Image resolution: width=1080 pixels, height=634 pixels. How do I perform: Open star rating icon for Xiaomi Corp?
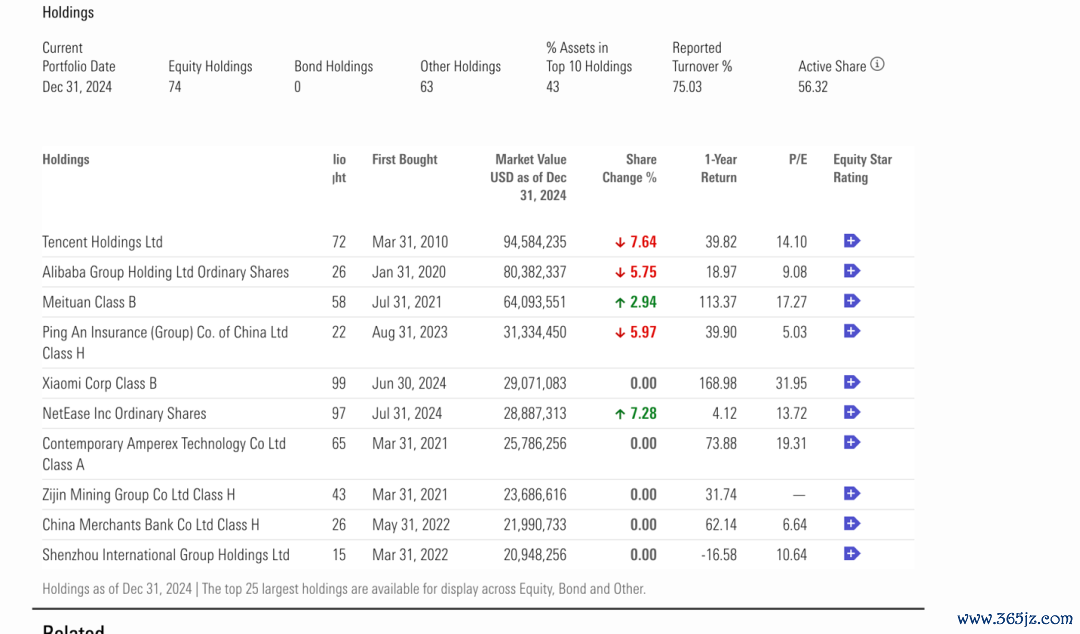coord(851,382)
